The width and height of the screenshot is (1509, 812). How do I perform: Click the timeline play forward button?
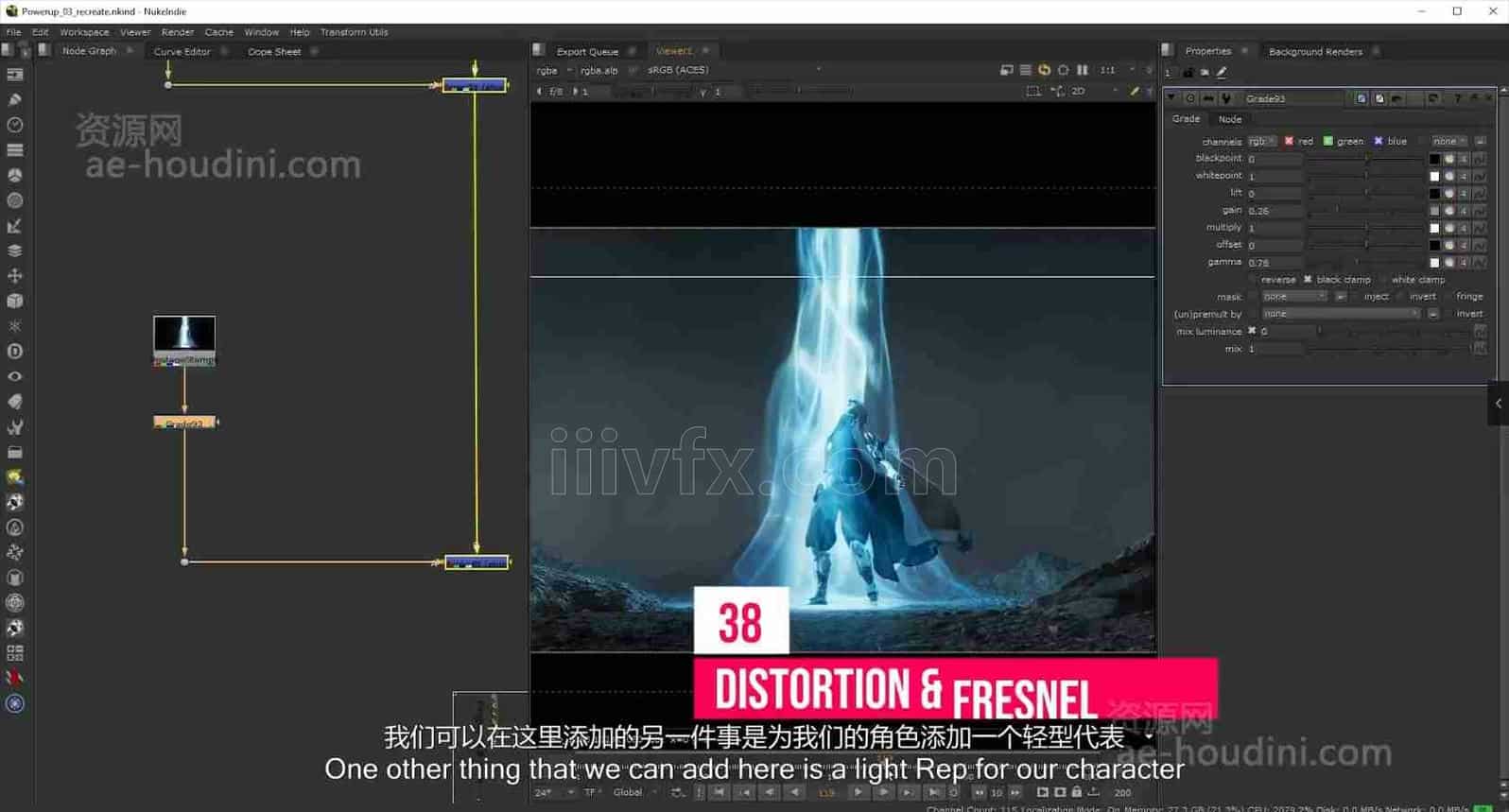(859, 792)
